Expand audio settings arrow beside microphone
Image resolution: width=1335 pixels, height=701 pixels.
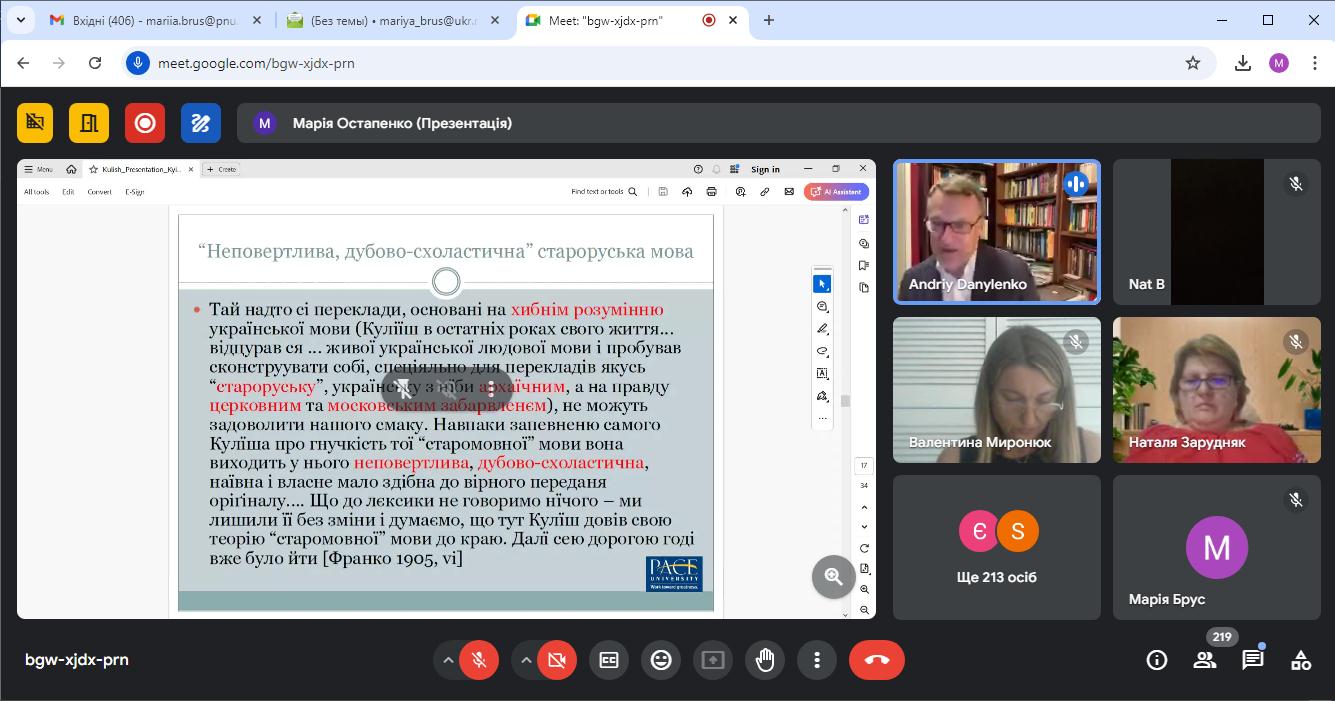pyautogui.click(x=448, y=660)
